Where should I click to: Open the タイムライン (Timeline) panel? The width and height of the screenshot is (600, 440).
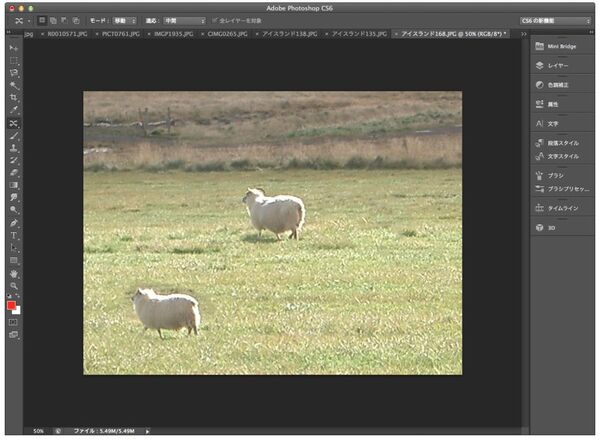[x=561, y=208]
